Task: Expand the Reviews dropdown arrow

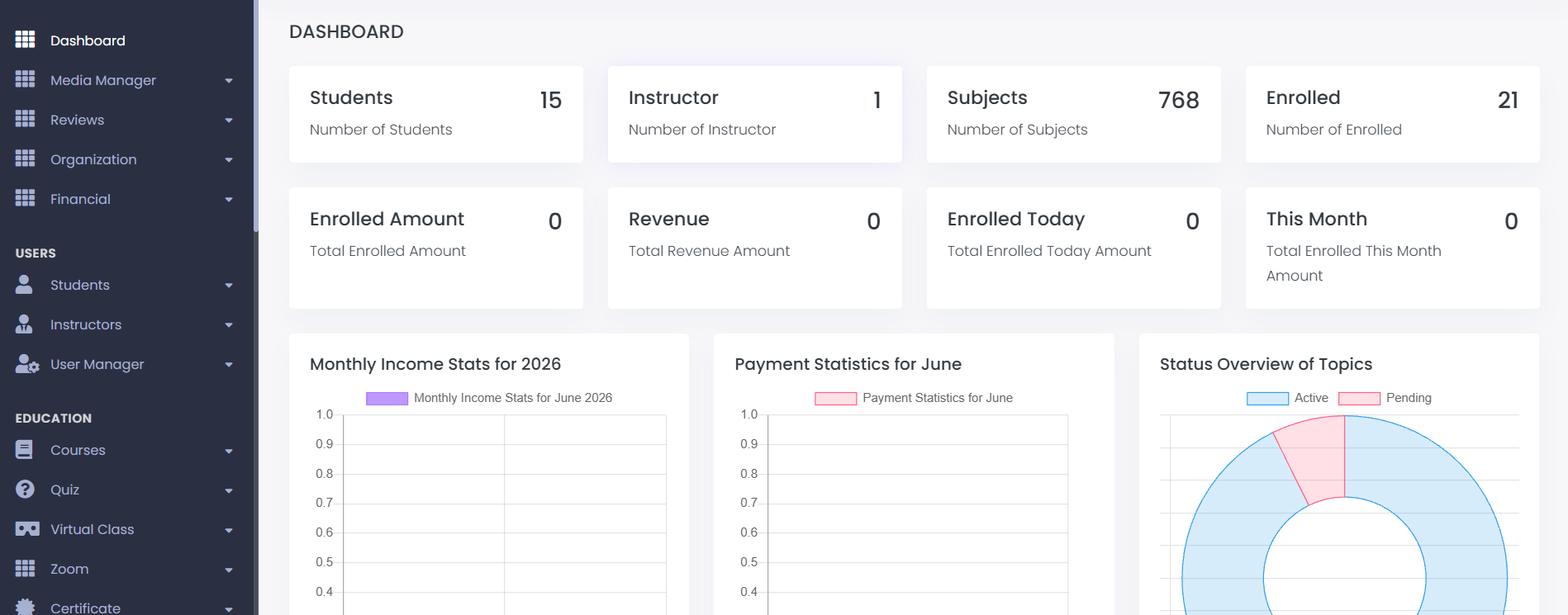Action: click(x=229, y=121)
